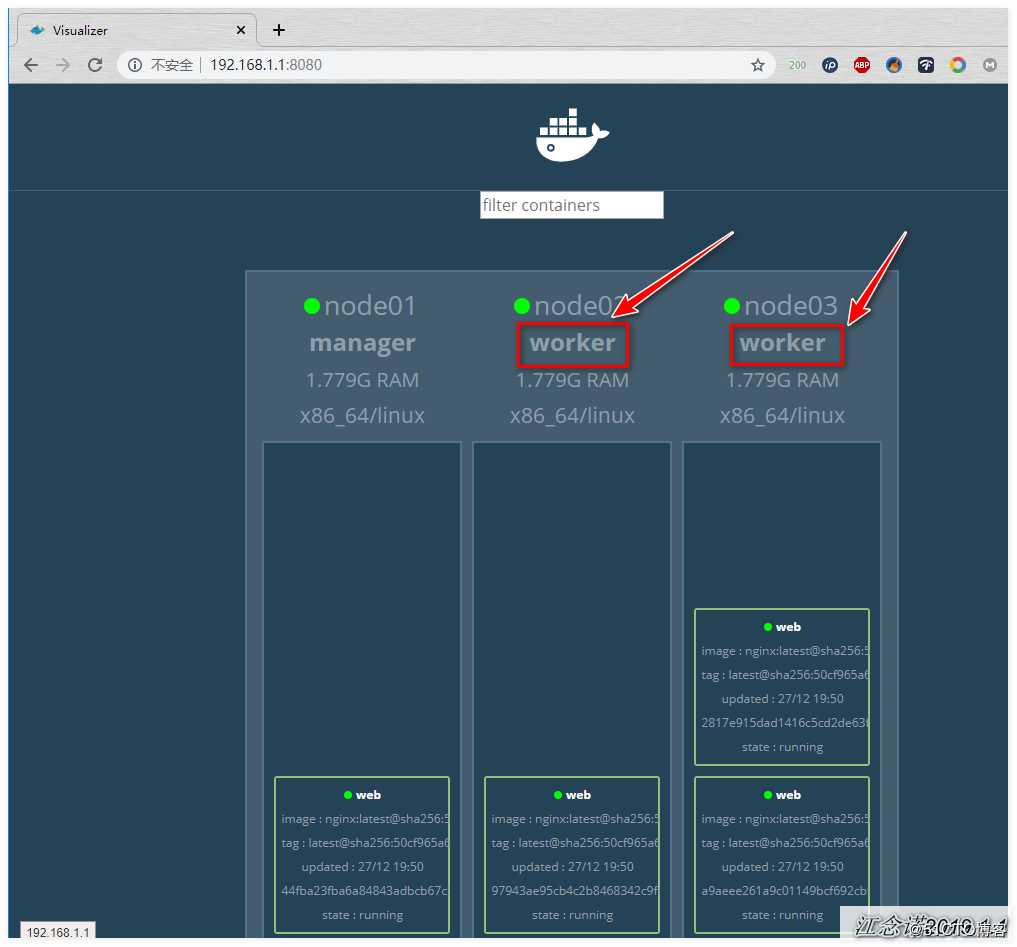Click the blue-orange globe extension icon
Screen dimensions: 1017x947
coord(894,65)
